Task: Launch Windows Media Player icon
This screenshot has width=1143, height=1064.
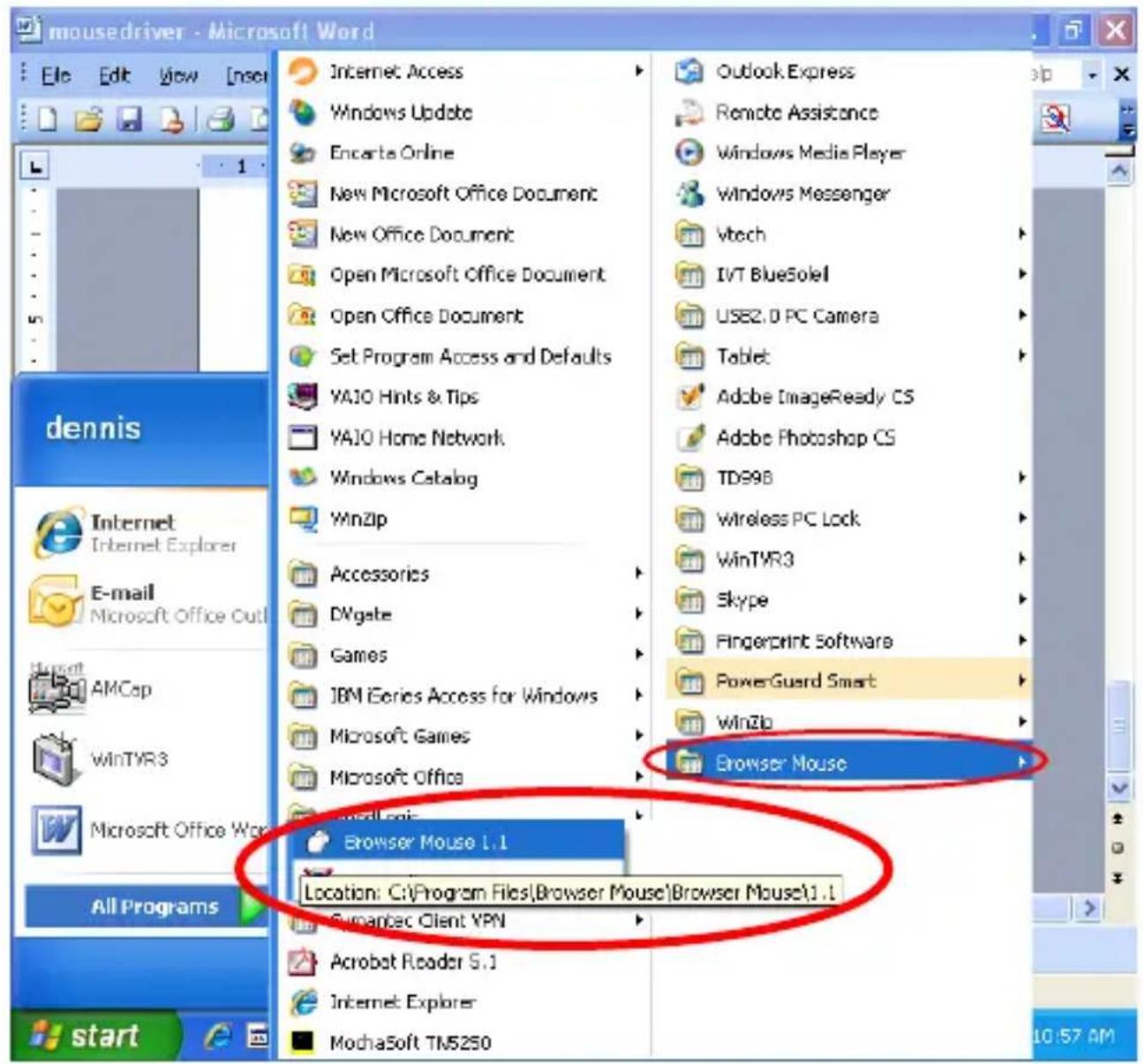Action: [x=689, y=153]
